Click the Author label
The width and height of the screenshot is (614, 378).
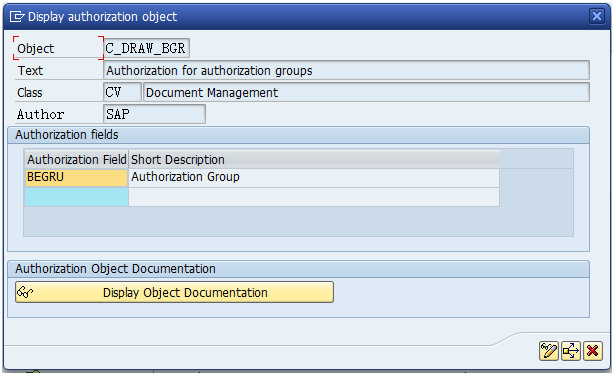40,114
